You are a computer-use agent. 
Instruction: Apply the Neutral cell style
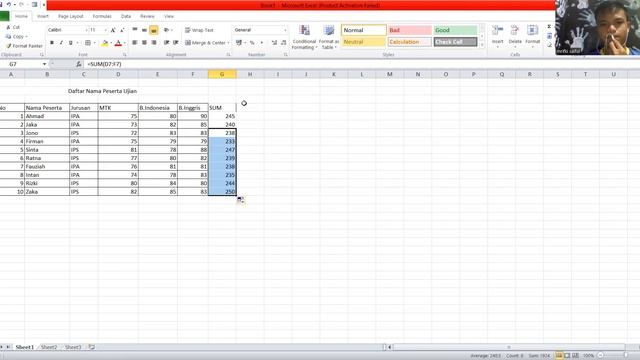point(364,42)
